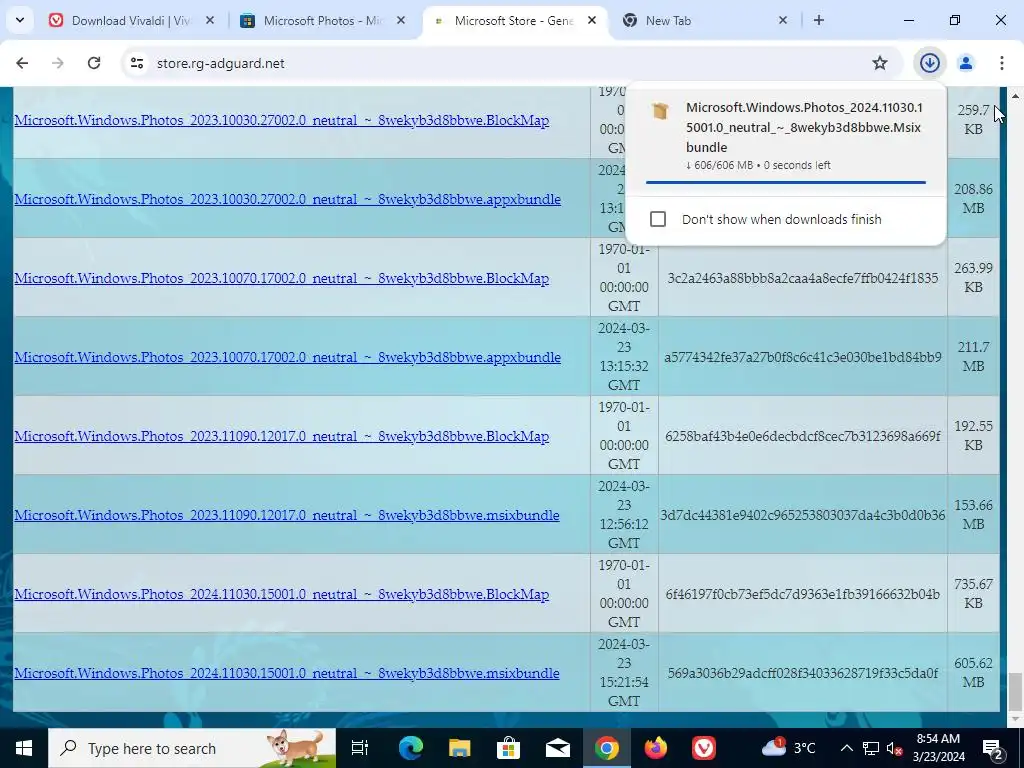This screenshot has width=1024, height=768.
Task: Click hash 3d7dc44381e9402c965253803037da4c3b0d0b36
Action: tap(803, 515)
